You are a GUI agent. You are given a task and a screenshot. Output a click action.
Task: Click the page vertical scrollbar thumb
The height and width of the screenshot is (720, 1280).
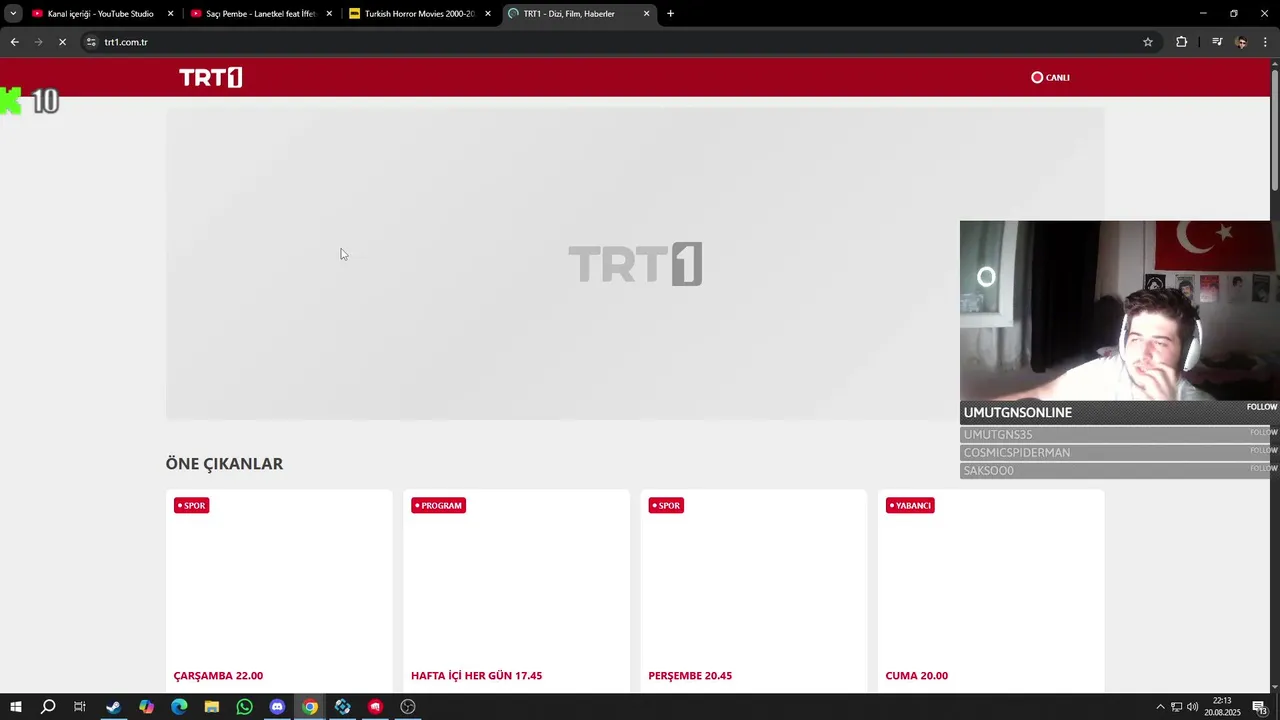[x=1274, y=128]
